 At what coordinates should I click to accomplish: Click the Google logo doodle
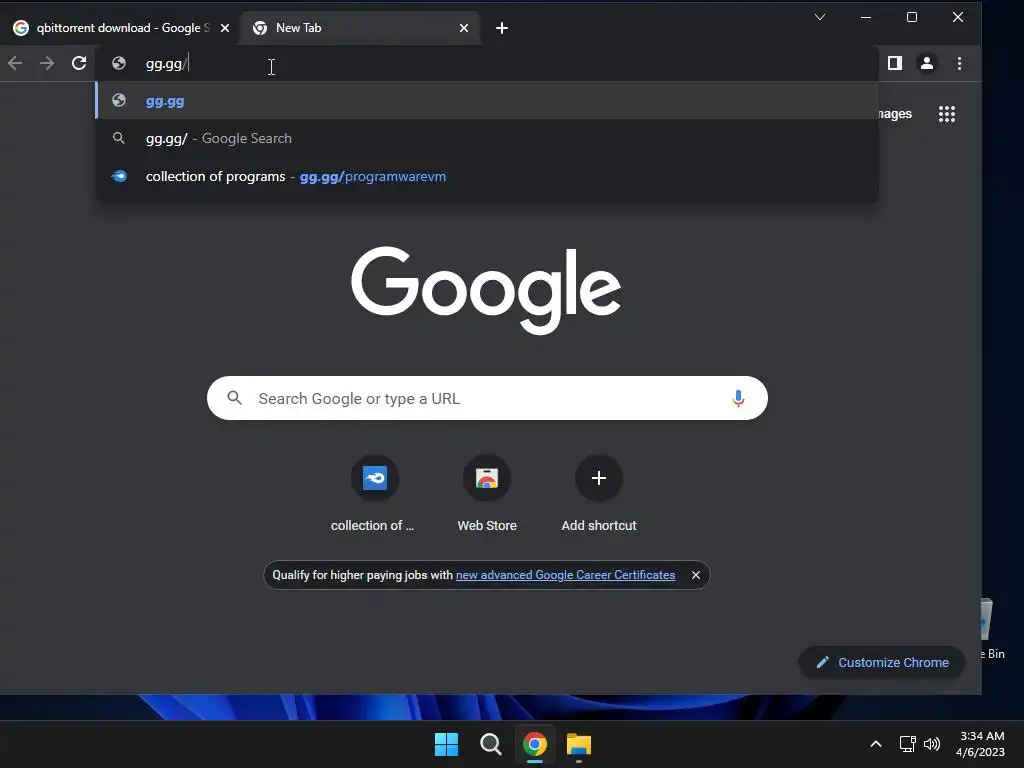(486, 290)
